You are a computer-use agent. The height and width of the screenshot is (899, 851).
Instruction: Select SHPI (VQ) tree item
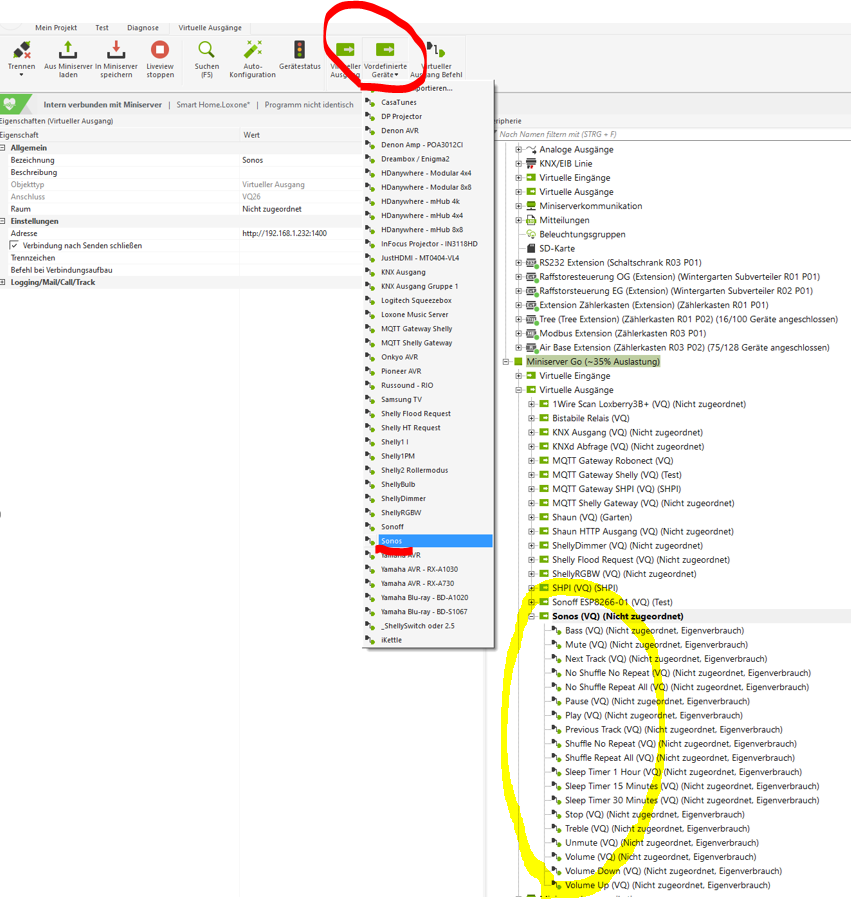pos(585,588)
